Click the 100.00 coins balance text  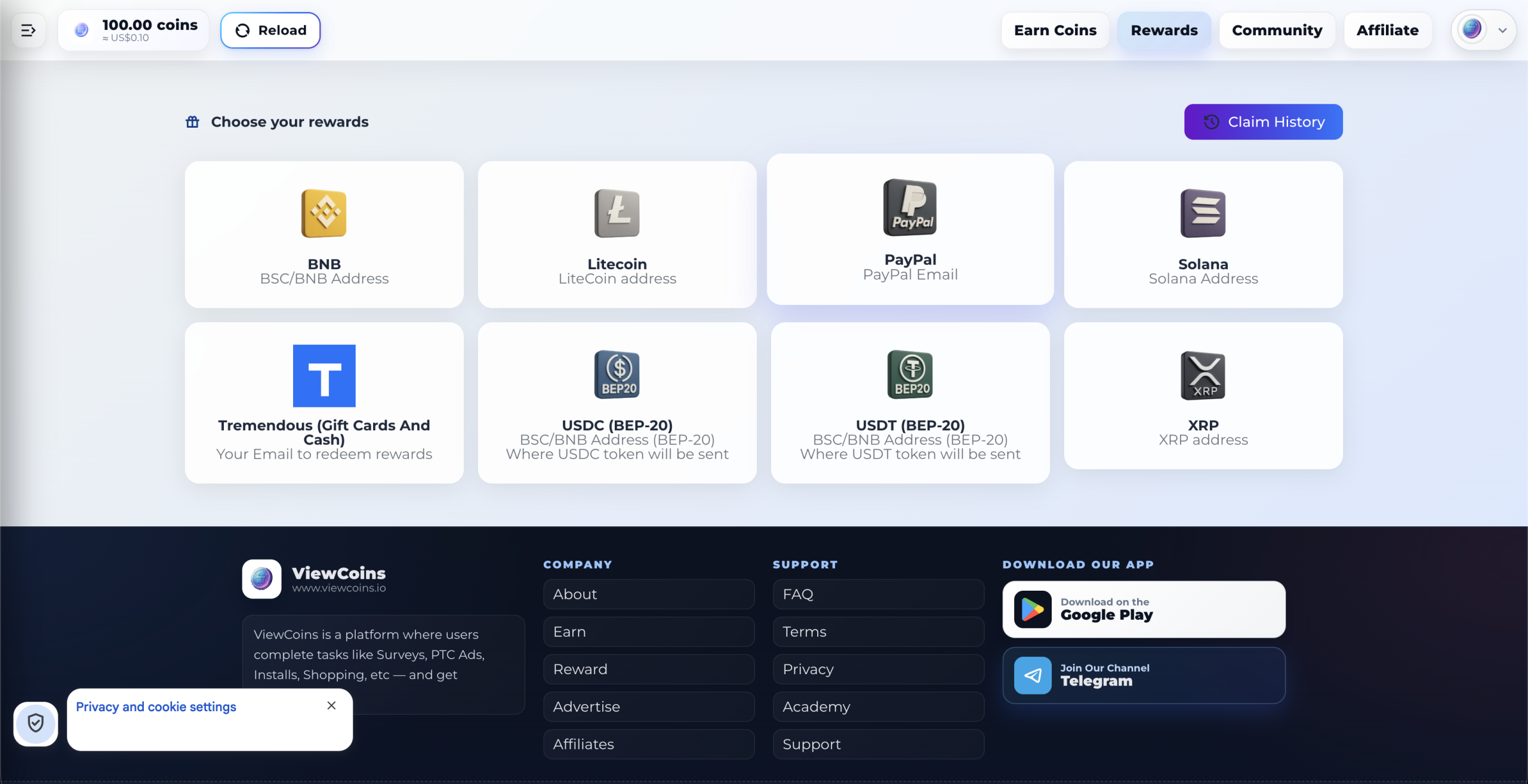click(150, 25)
